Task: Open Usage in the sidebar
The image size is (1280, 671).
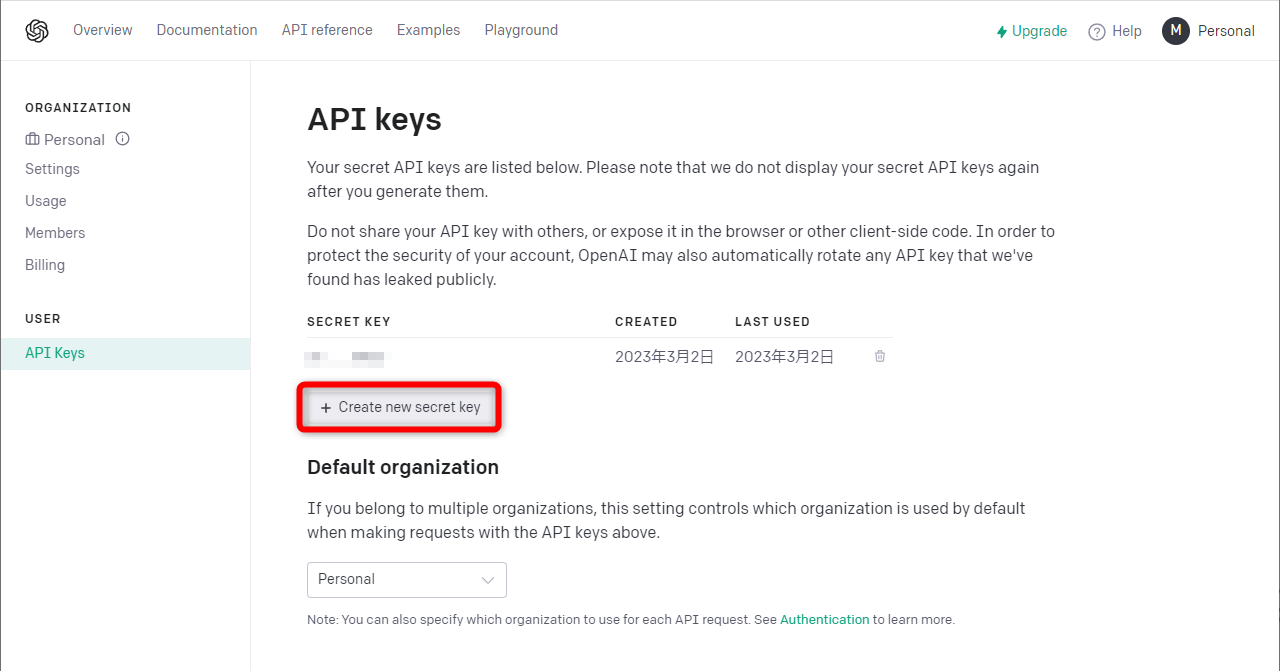Action: pyautogui.click(x=46, y=201)
